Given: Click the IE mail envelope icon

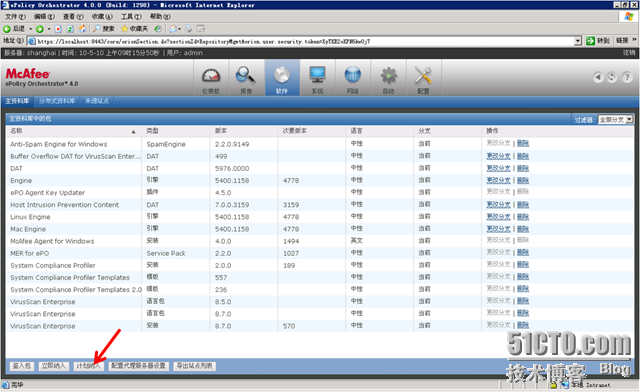Looking at the screenshot, I should click(173, 29).
